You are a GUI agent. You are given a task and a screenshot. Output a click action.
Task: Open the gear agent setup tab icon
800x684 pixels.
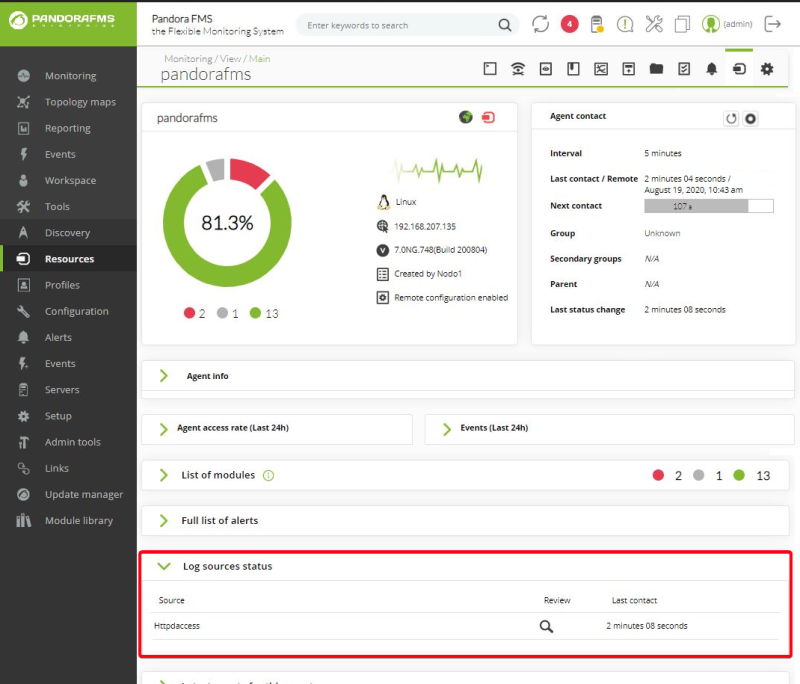[x=767, y=69]
